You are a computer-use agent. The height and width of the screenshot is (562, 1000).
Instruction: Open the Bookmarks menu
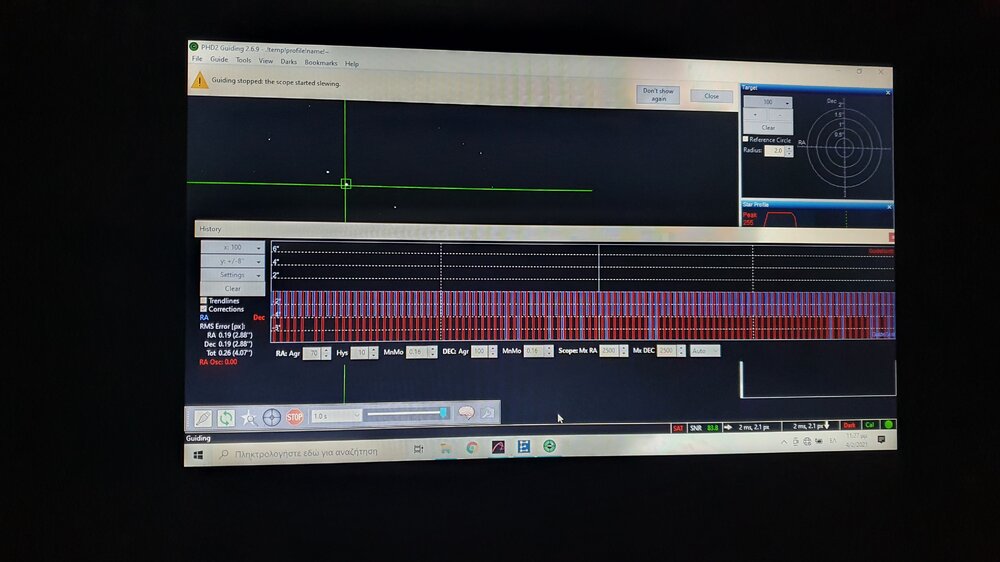pyautogui.click(x=321, y=62)
